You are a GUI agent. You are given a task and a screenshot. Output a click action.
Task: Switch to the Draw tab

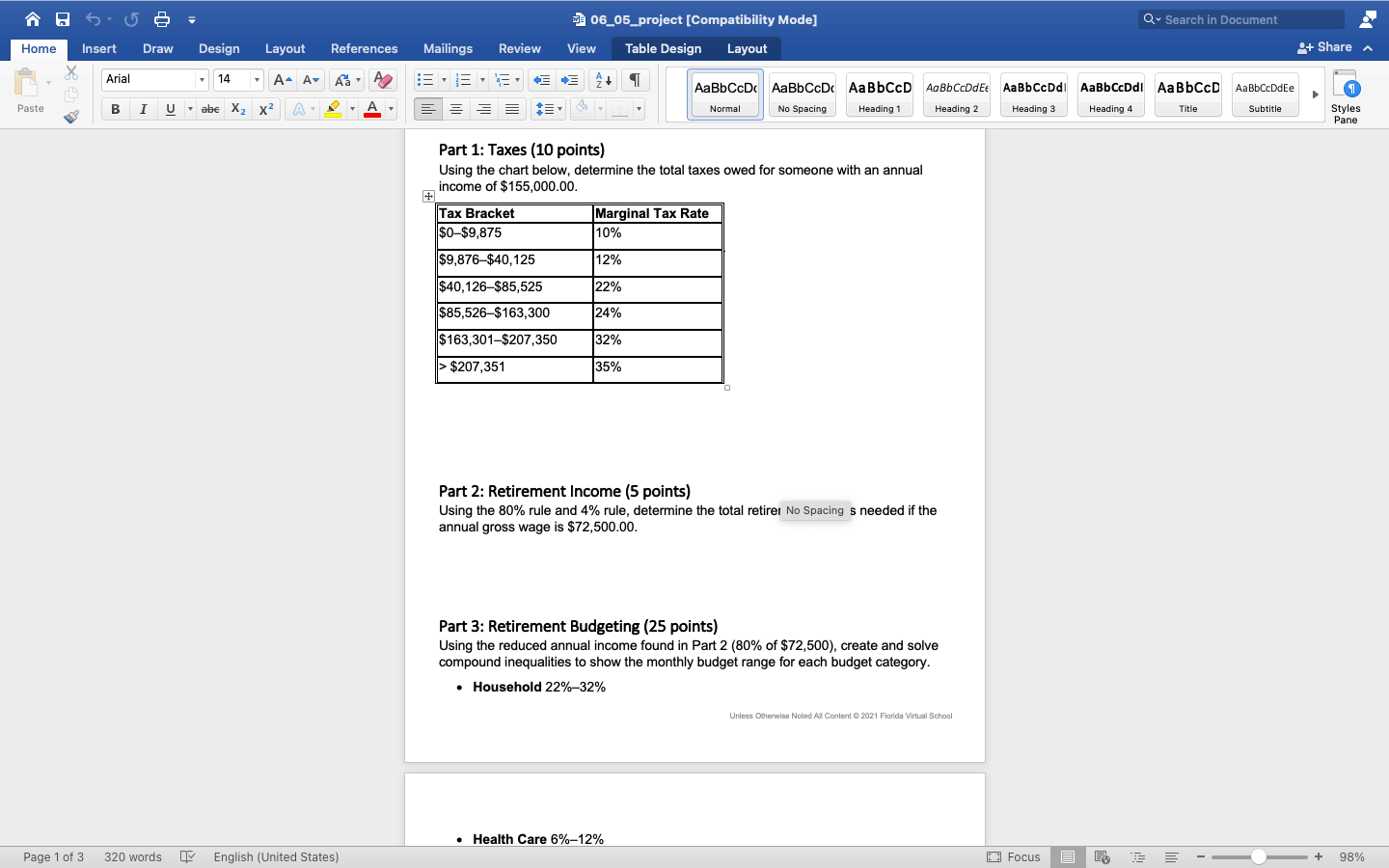click(x=158, y=48)
